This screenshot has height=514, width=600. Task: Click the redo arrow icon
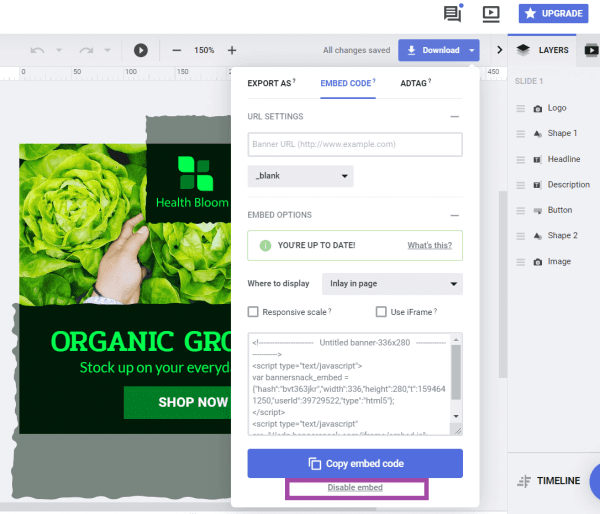point(85,50)
